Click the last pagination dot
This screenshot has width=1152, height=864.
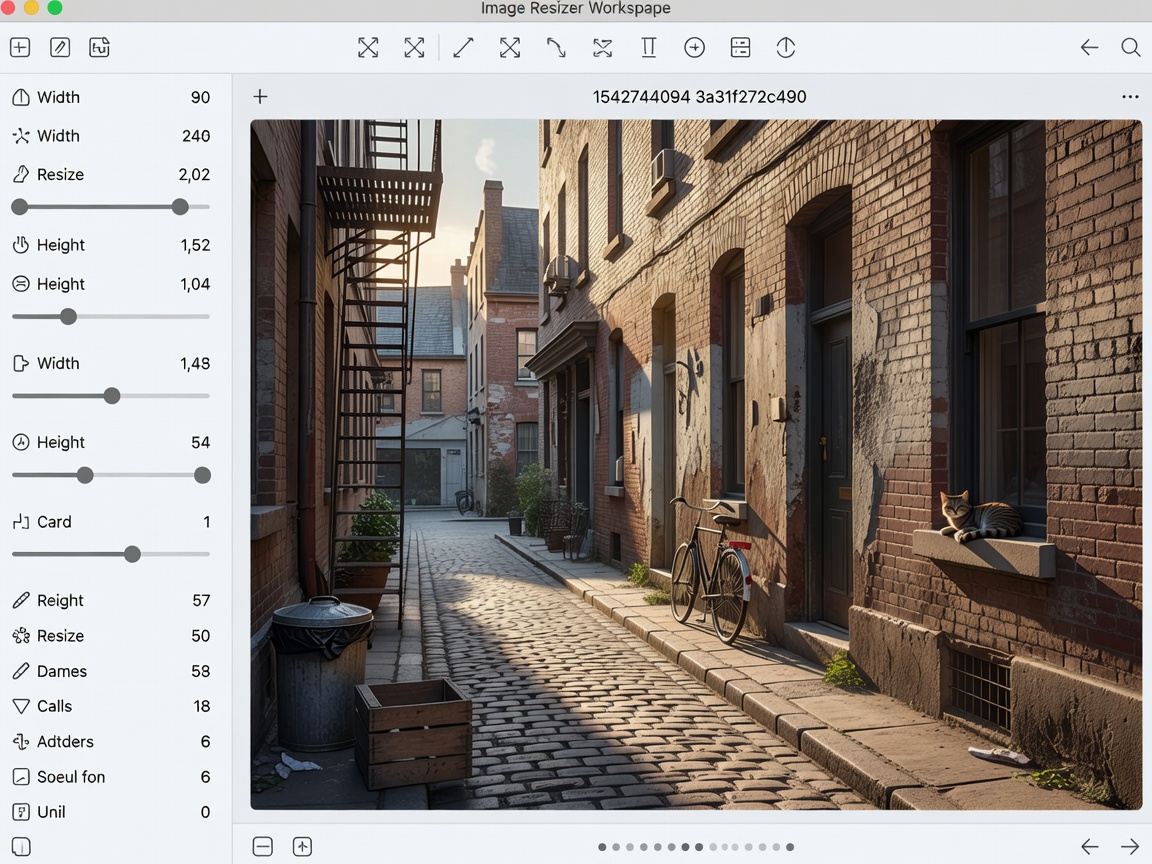coord(790,847)
